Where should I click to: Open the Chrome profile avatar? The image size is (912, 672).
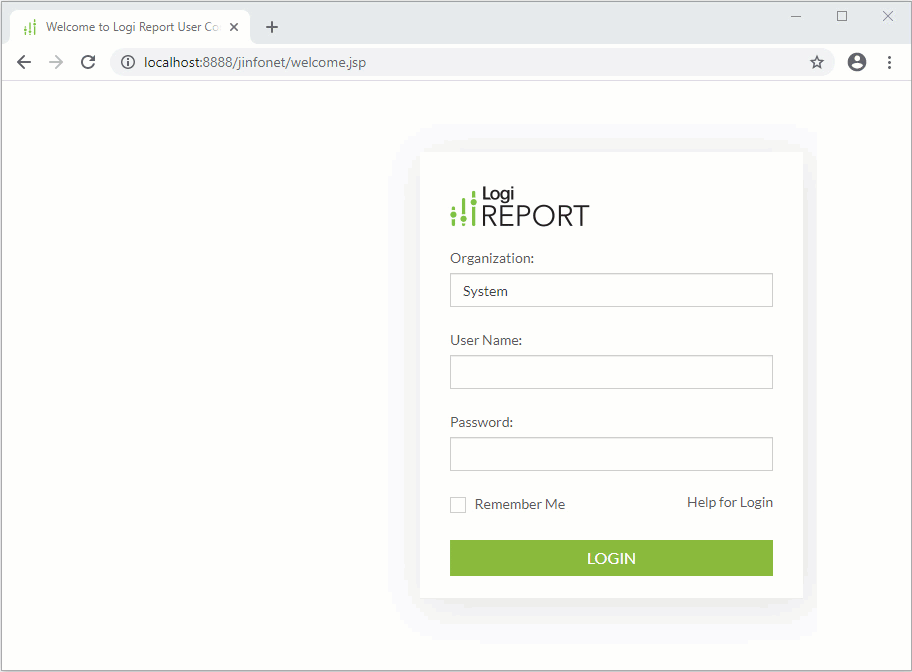(x=857, y=62)
